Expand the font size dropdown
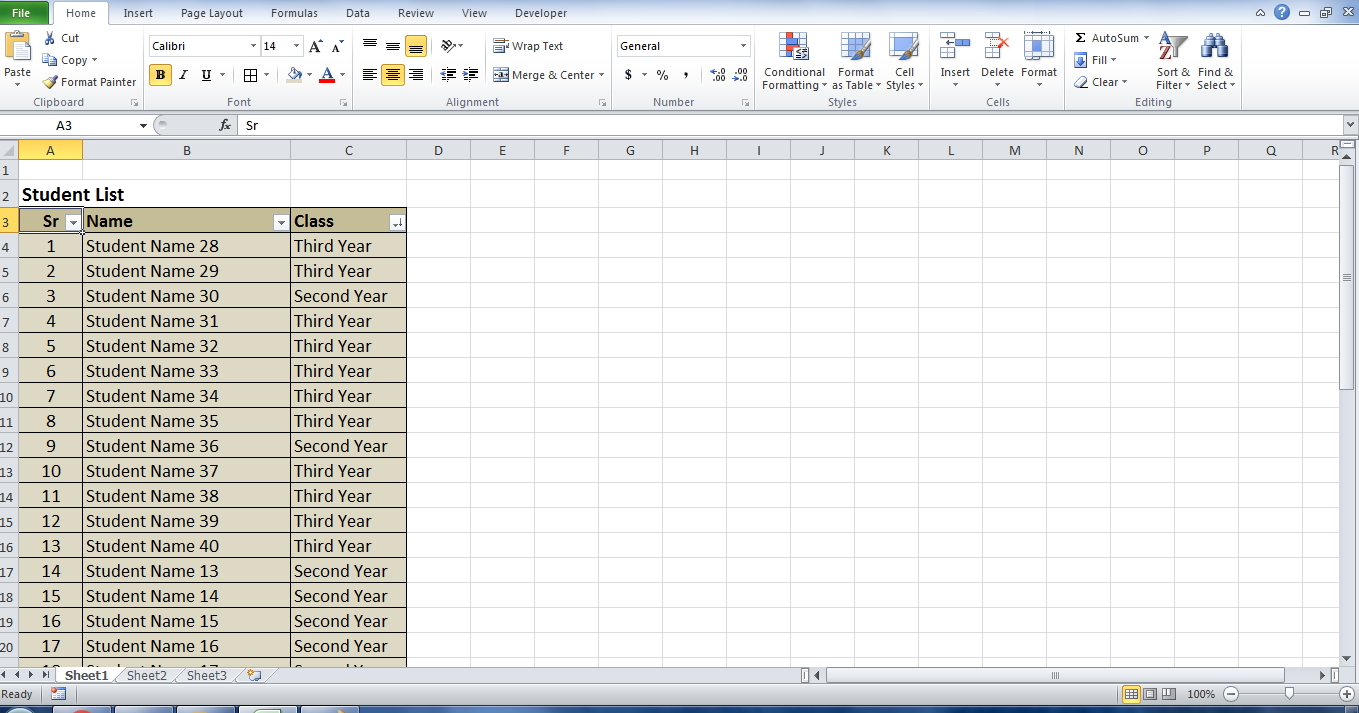 click(x=296, y=46)
